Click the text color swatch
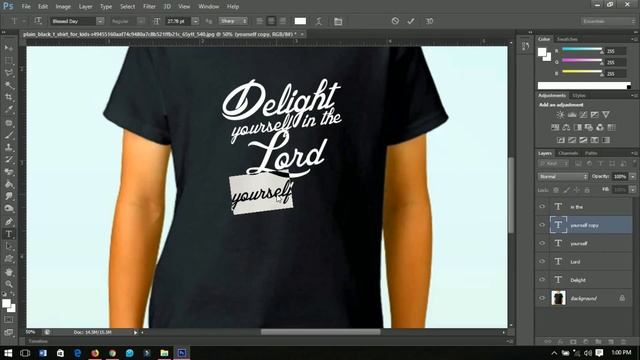 pyautogui.click(x=300, y=21)
